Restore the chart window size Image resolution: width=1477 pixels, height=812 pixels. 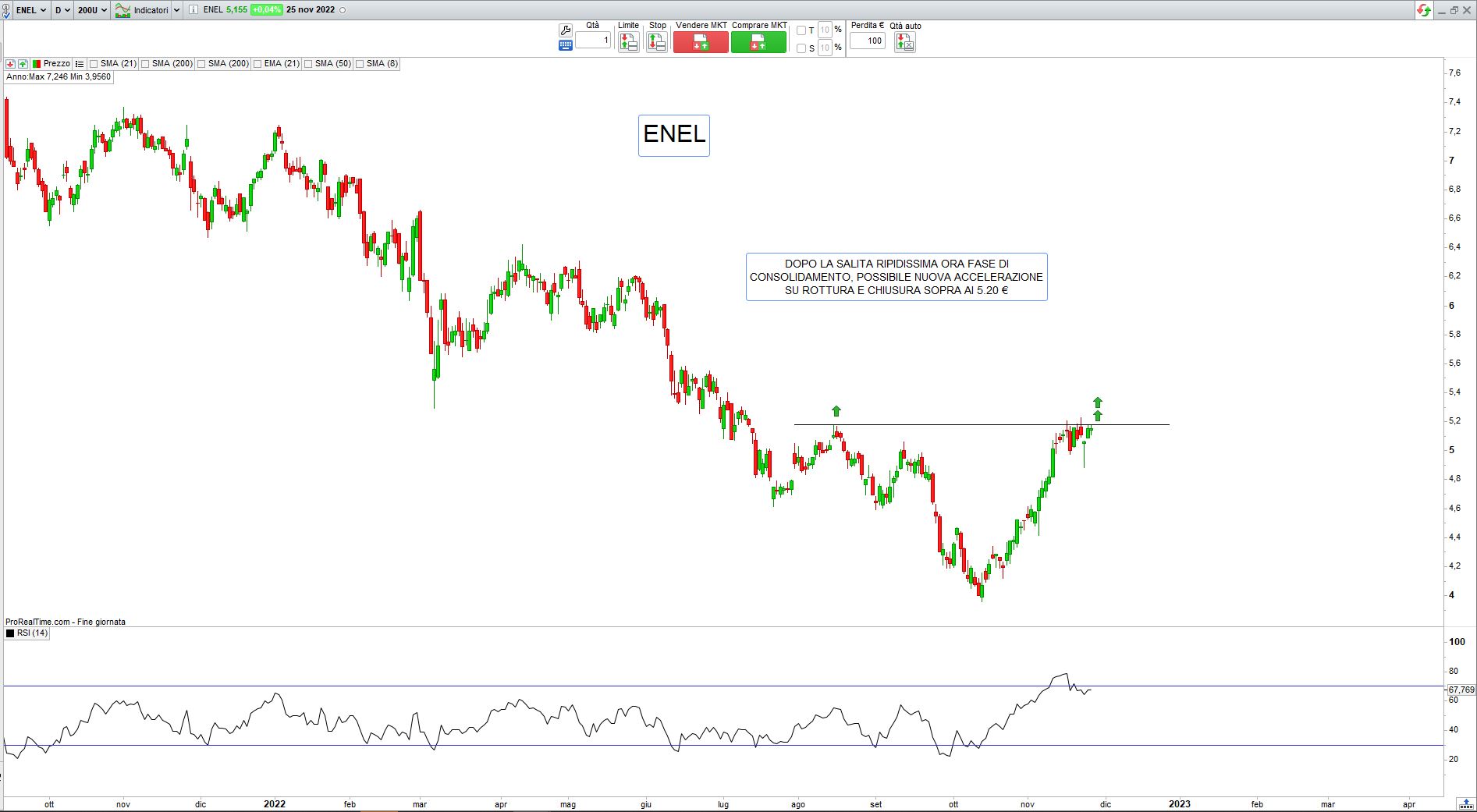1454,10
